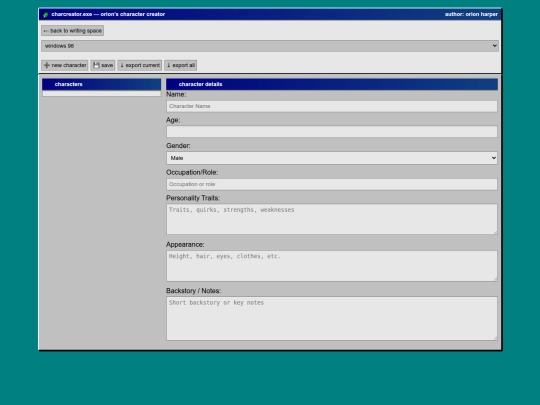Click the Gender: label
The height and width of the screenshot is (405, 540).
(x=178, y=146)
